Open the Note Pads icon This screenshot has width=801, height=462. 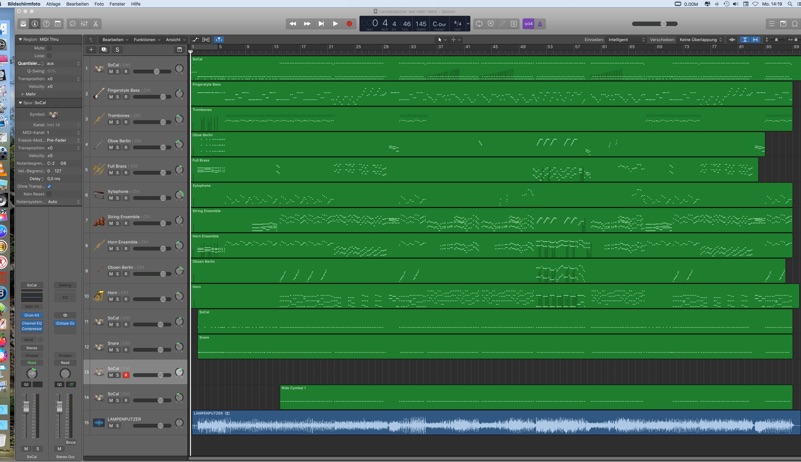(783, 24)
